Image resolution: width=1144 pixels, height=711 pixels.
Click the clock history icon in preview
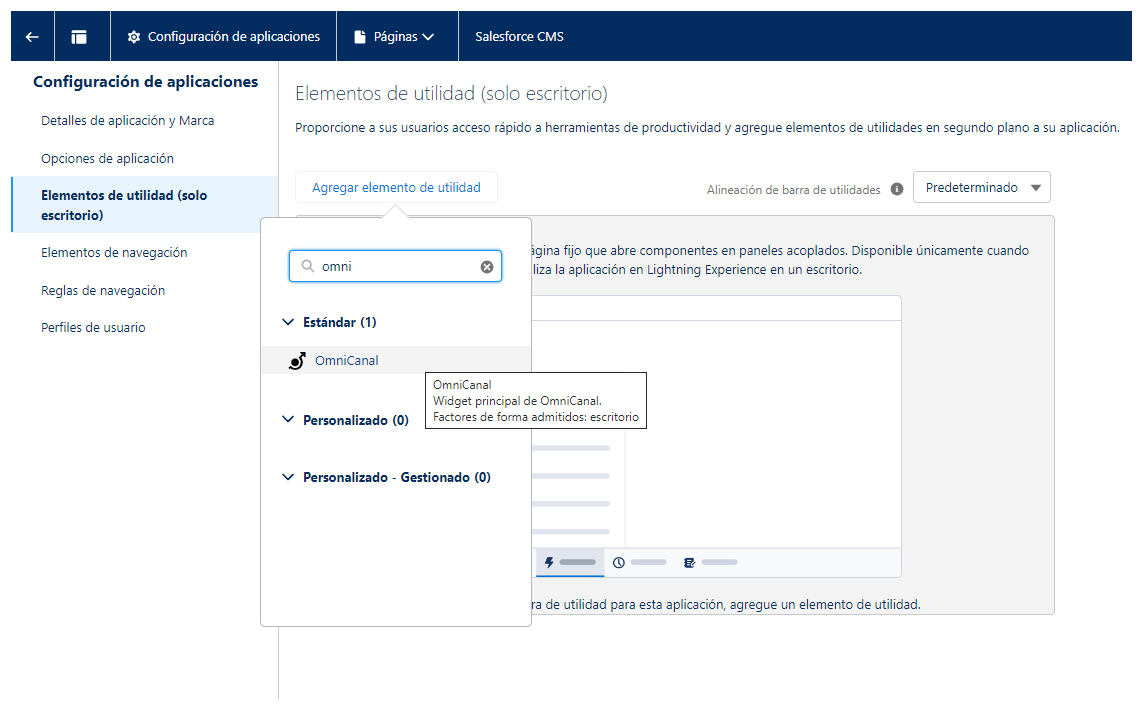619,562
